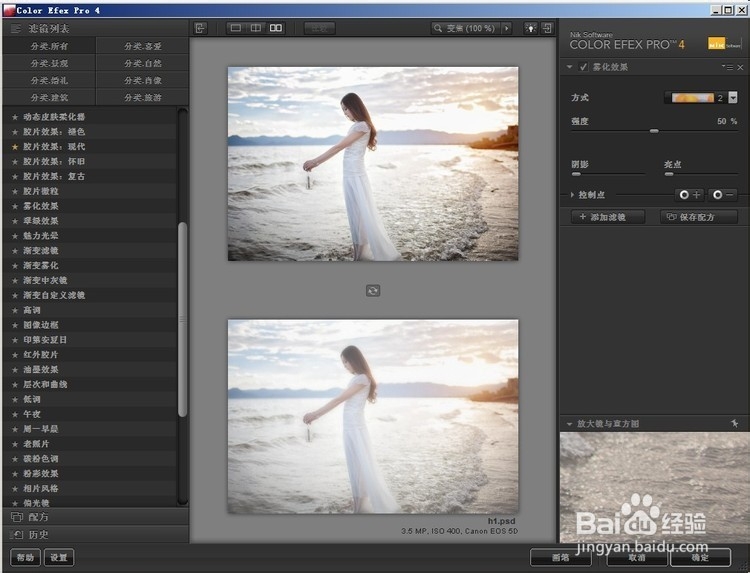Toggle favorite star for 老照片
Screen dimensions: 750x573
tap(15, 443)
